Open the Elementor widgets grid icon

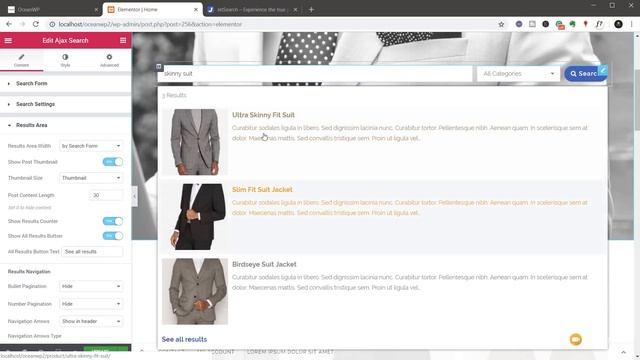pyautogui.click(x=123, y=40)
